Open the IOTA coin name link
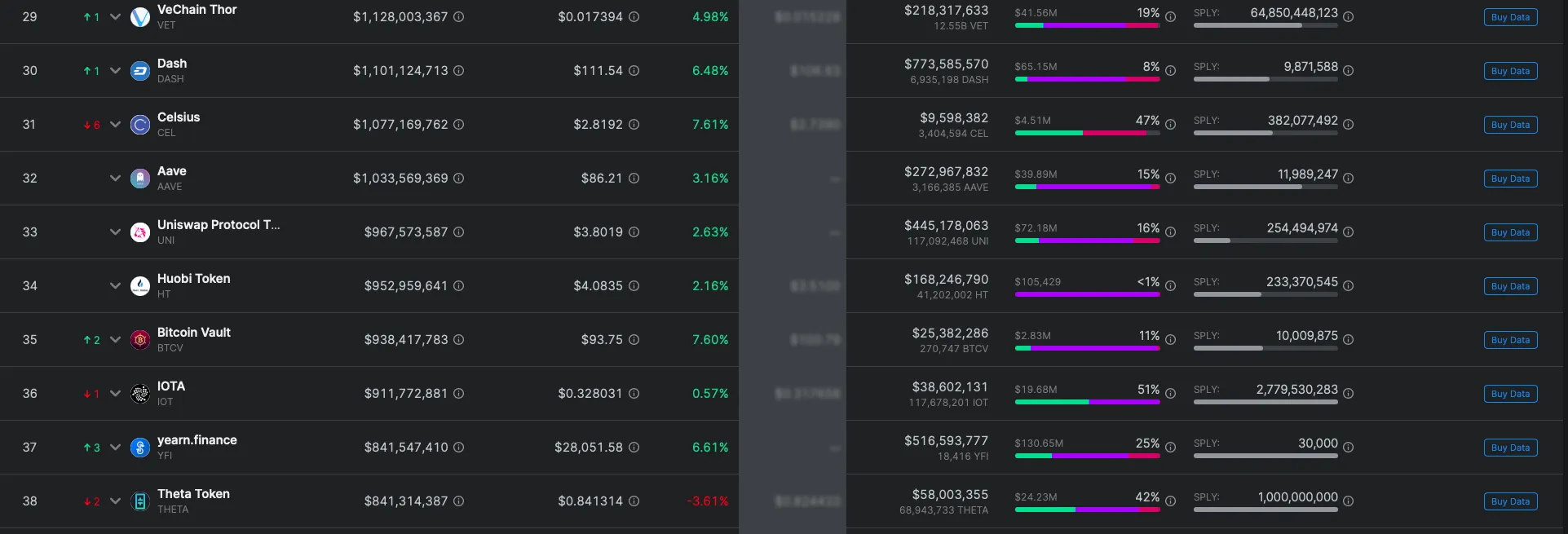Viewport: 1568px width, 534px height. [171, 386]
